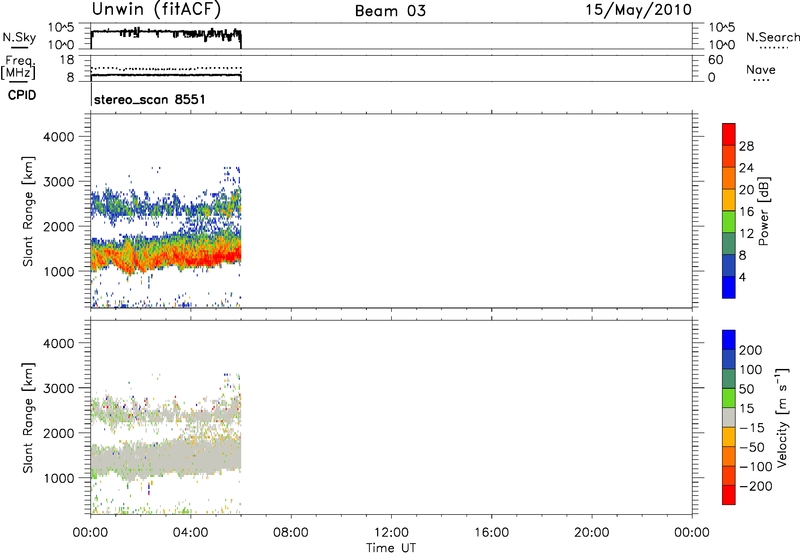Click the 'CPID' row label

click(x=22, y=95)
